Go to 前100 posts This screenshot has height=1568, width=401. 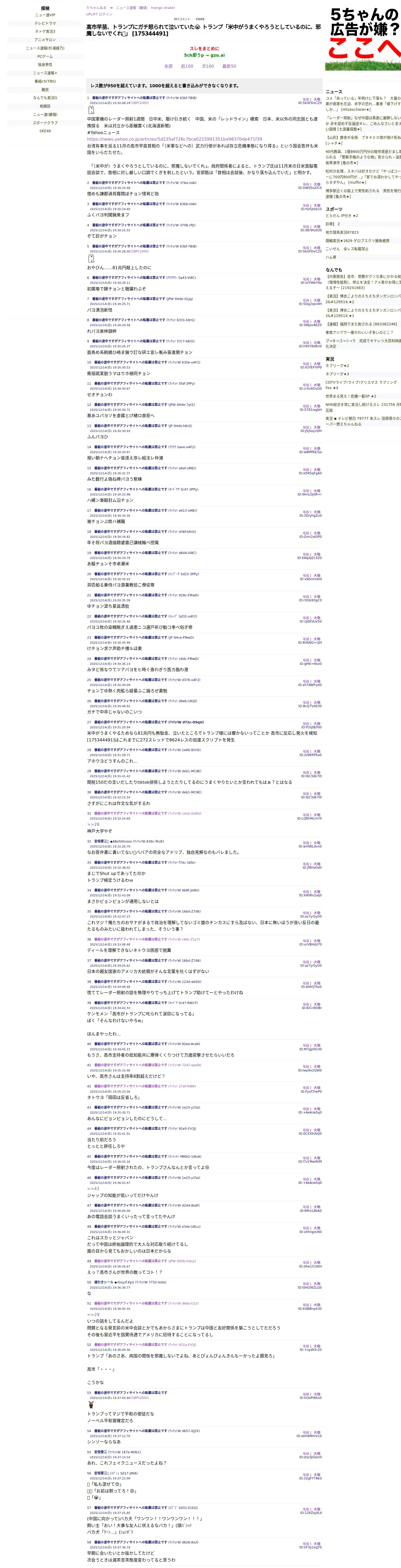[187, 66]
